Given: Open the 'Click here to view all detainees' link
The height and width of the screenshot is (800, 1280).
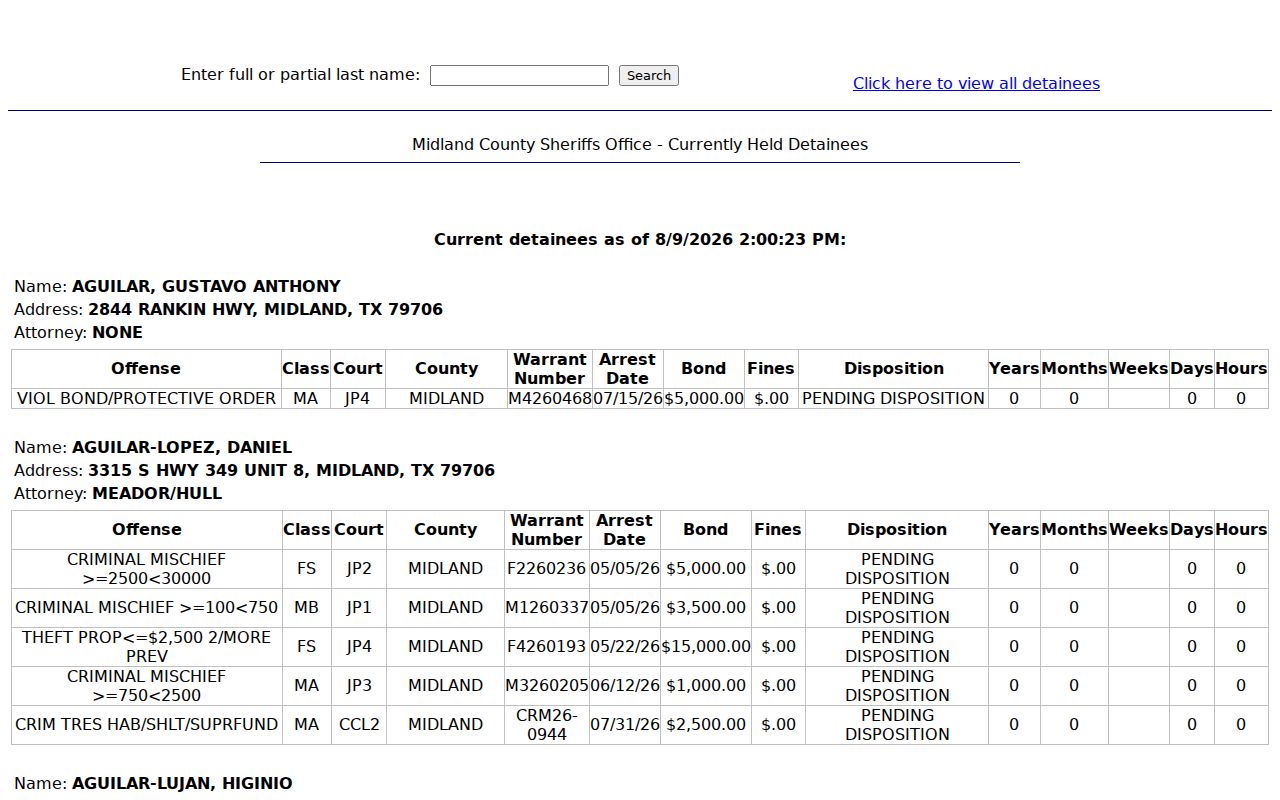Looking at the screenshot, I should pyautogui.click(x=976, y=84).
